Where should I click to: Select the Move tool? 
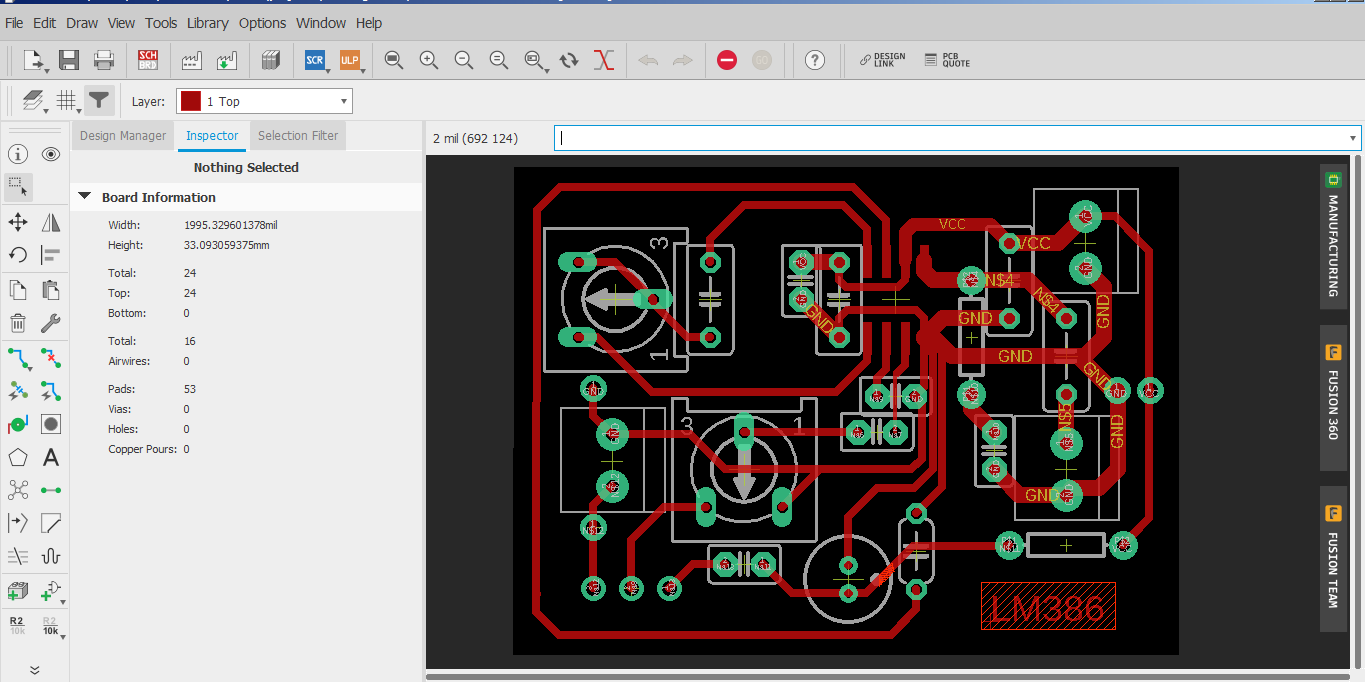(x=17, y=222)
